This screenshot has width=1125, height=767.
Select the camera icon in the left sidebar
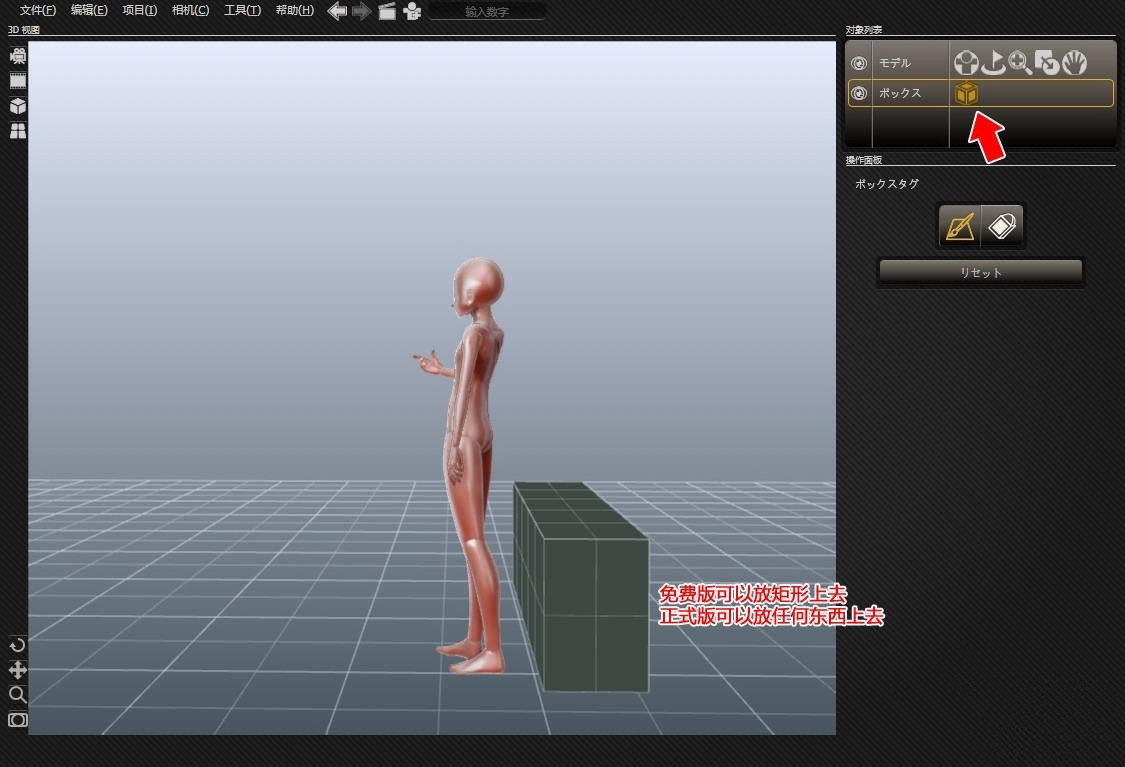pos(17,55)
